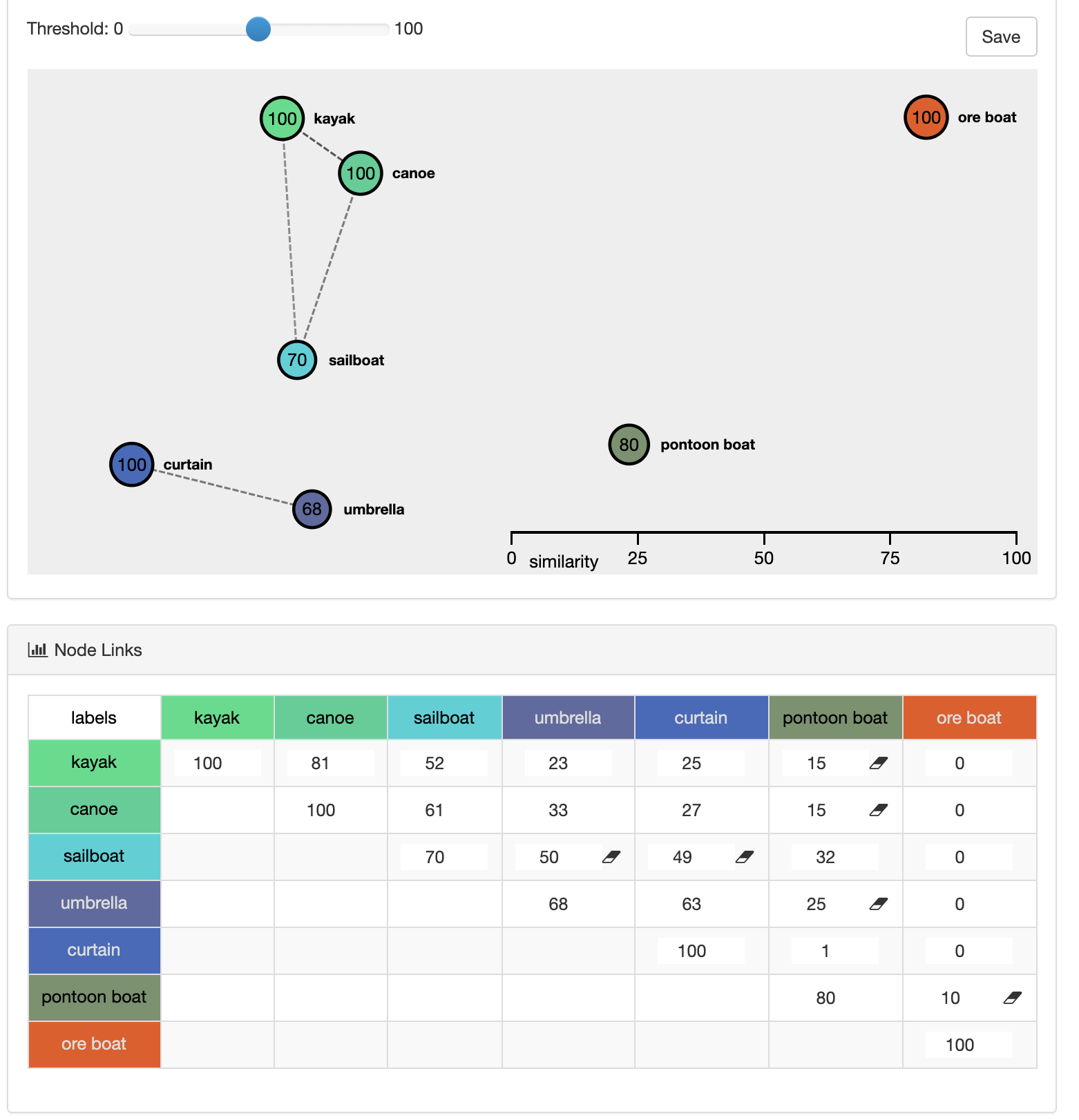Screen dimensions: 1079x1120
Task: Select the kayak node in the graph
Action: coord(283,119)
